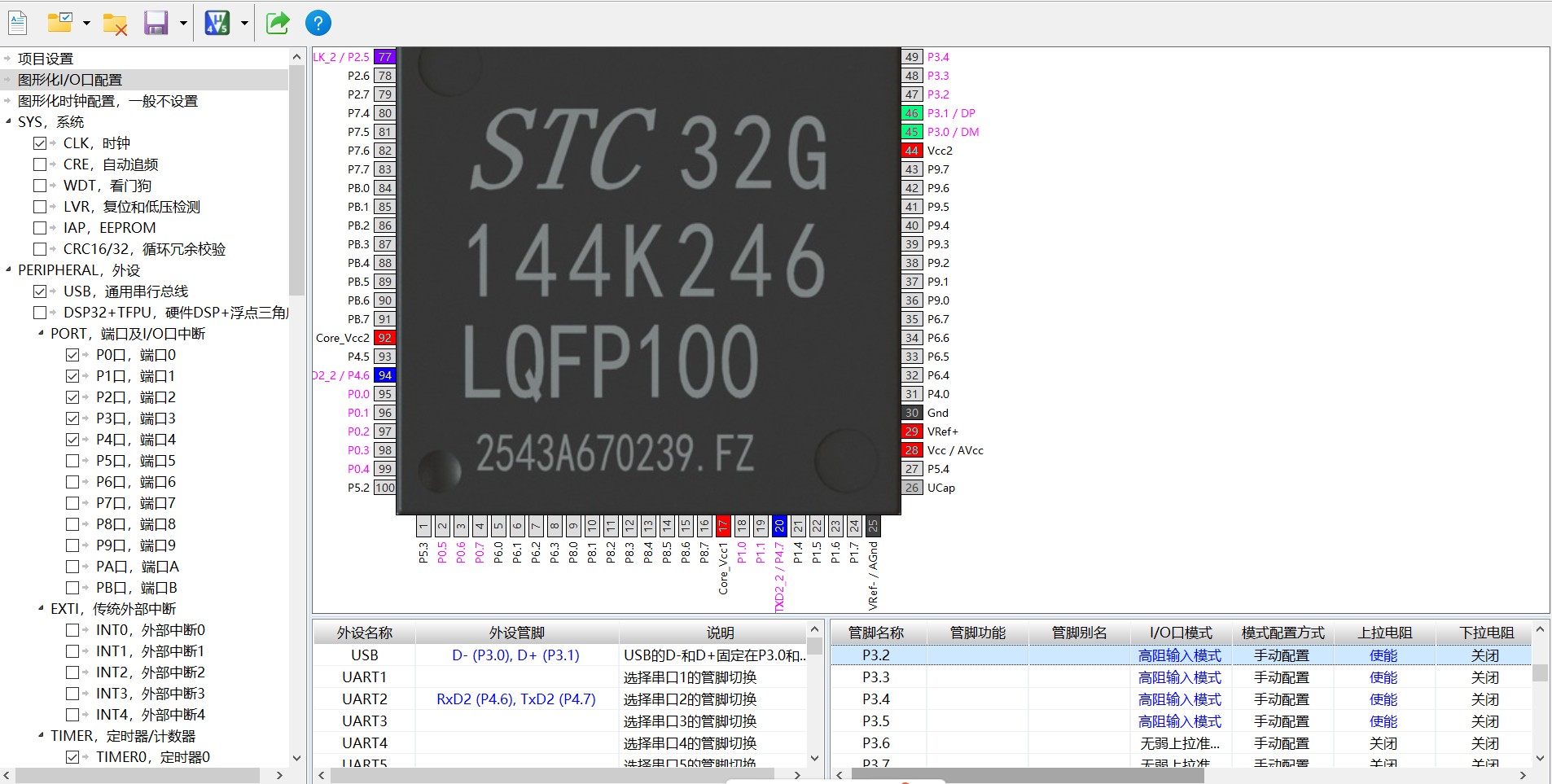Collapse the EXTI 传统外部中断 node
This screenshot has width=1552, height=784.
(42, 609)
